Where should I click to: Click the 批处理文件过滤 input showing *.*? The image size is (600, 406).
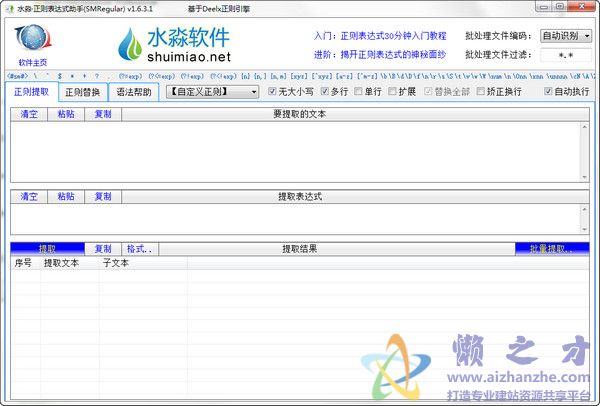566,55
